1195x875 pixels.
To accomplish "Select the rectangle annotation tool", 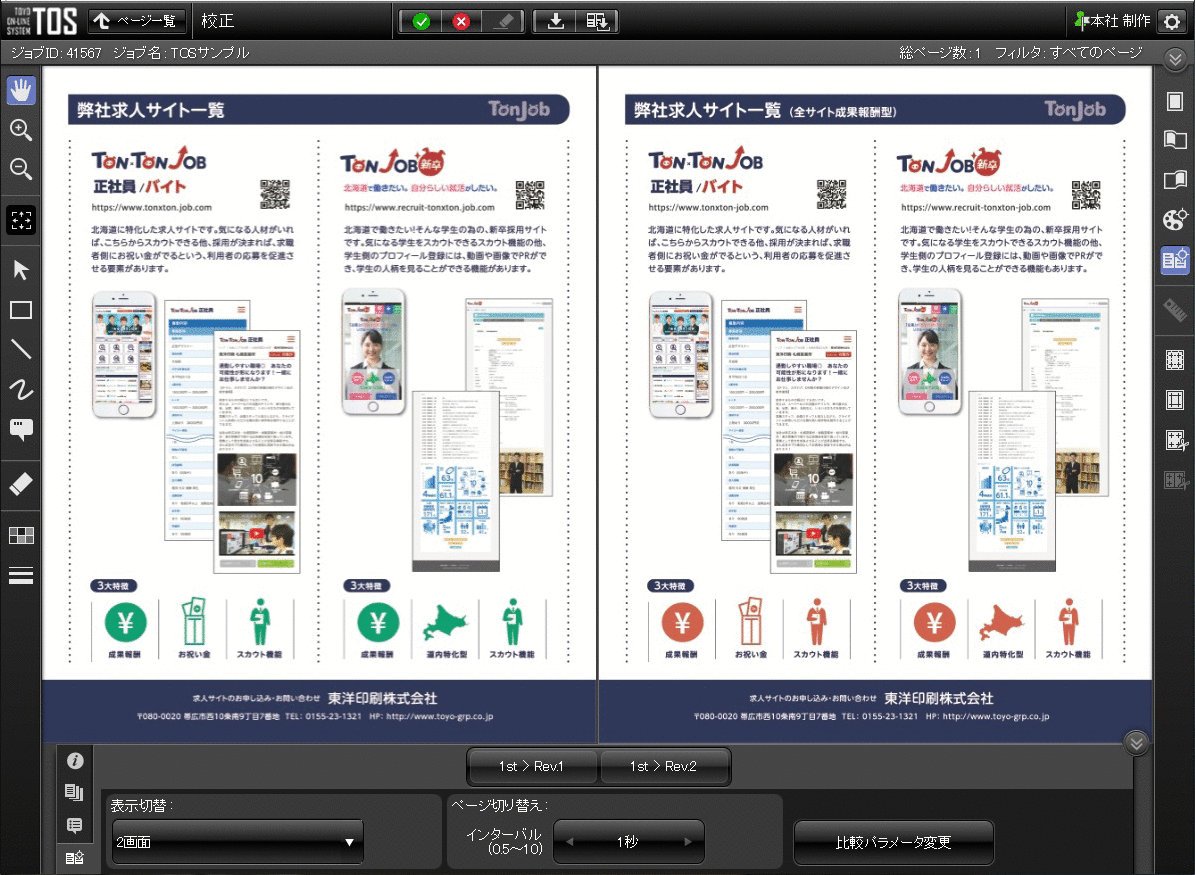I will click(21, 309).
